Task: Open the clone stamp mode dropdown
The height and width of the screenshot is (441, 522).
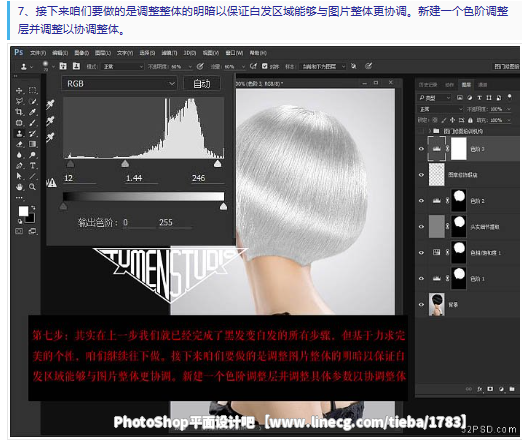Action: (x=122, y=67)
